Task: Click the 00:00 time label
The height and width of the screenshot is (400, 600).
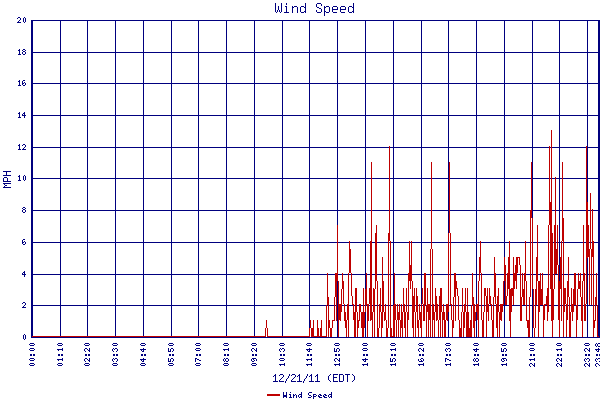Action: pos(32,354)
